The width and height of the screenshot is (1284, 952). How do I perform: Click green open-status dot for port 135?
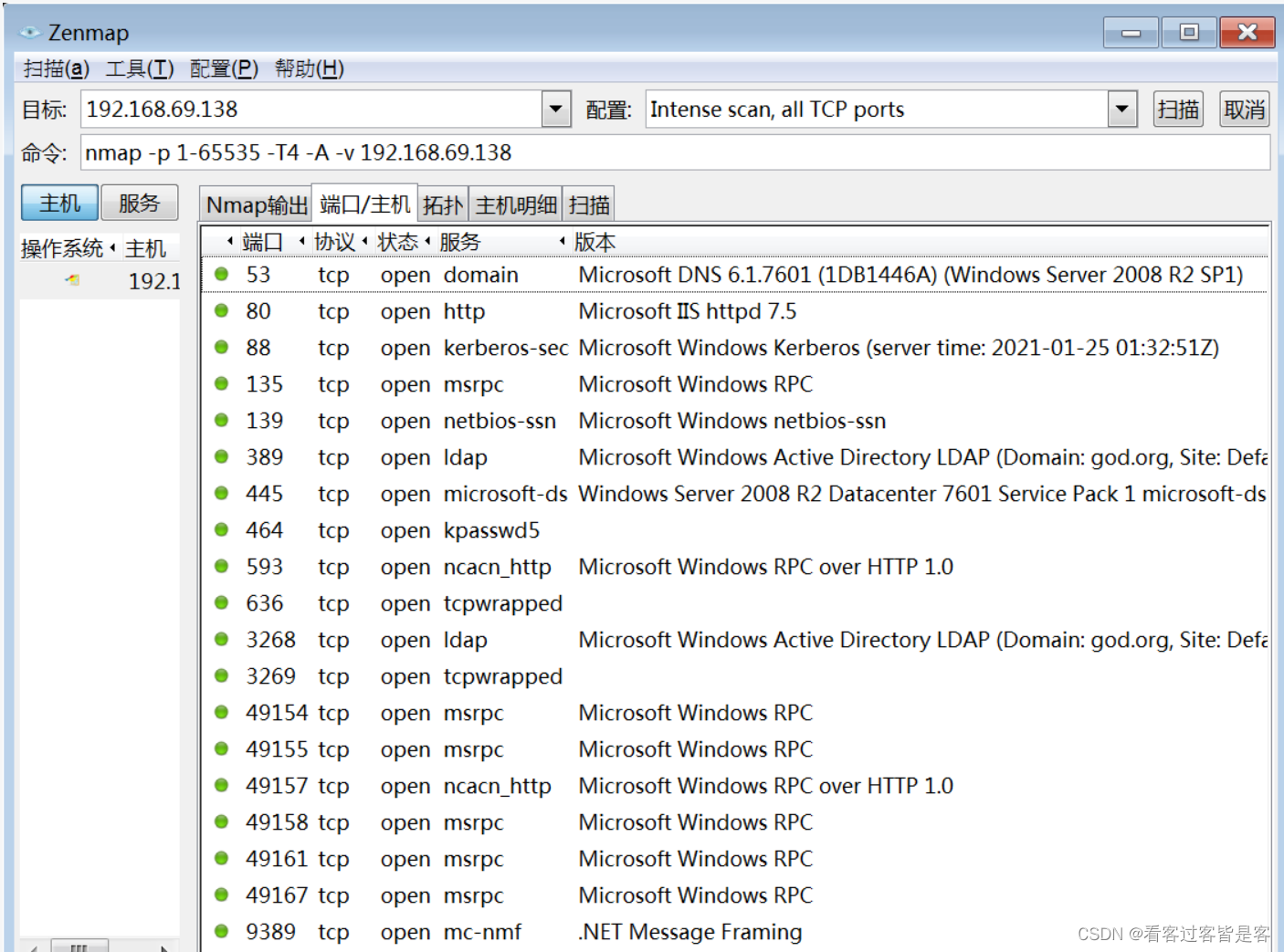click(221, 383)
